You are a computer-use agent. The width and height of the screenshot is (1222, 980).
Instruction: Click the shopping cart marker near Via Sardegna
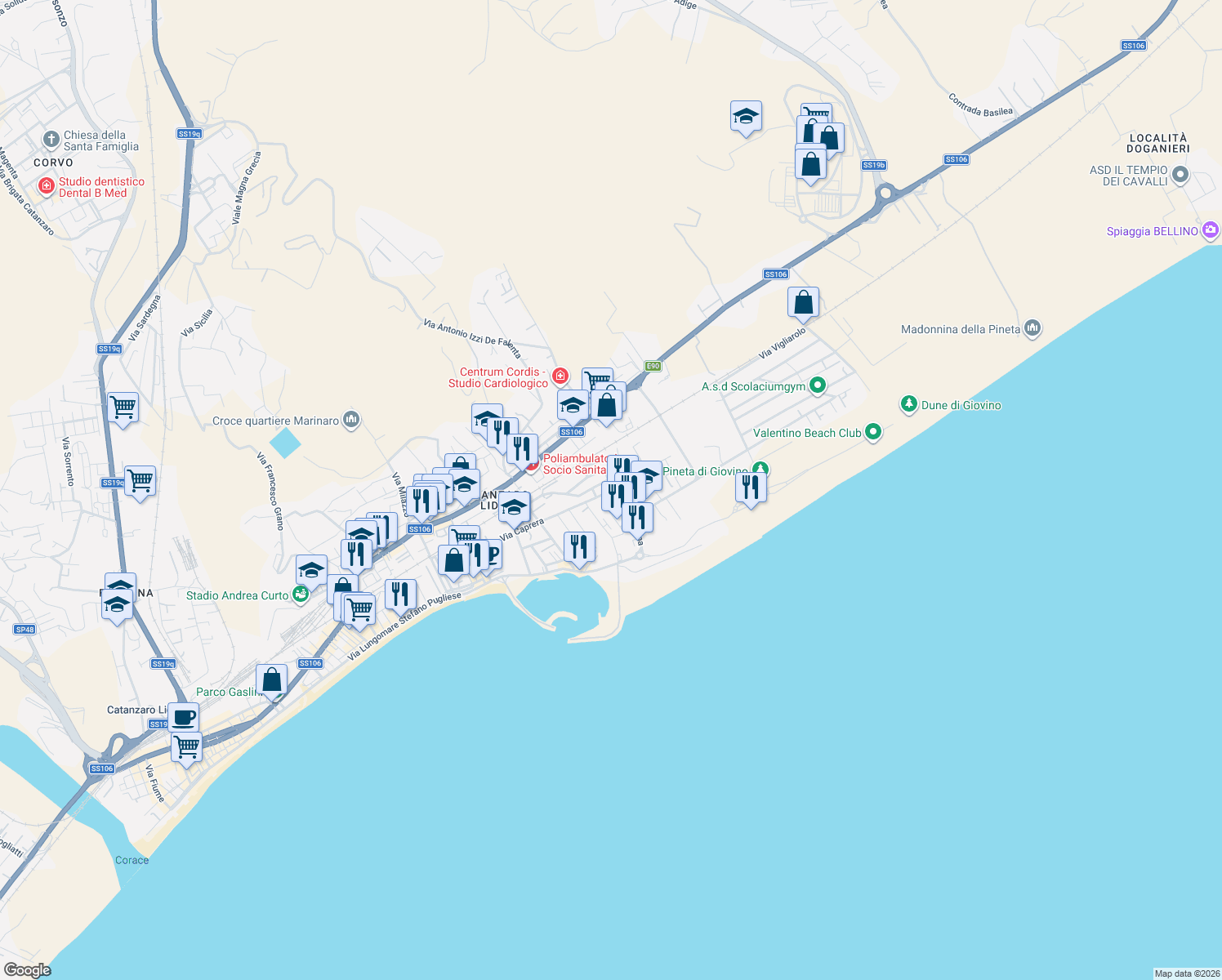point(123,408)
